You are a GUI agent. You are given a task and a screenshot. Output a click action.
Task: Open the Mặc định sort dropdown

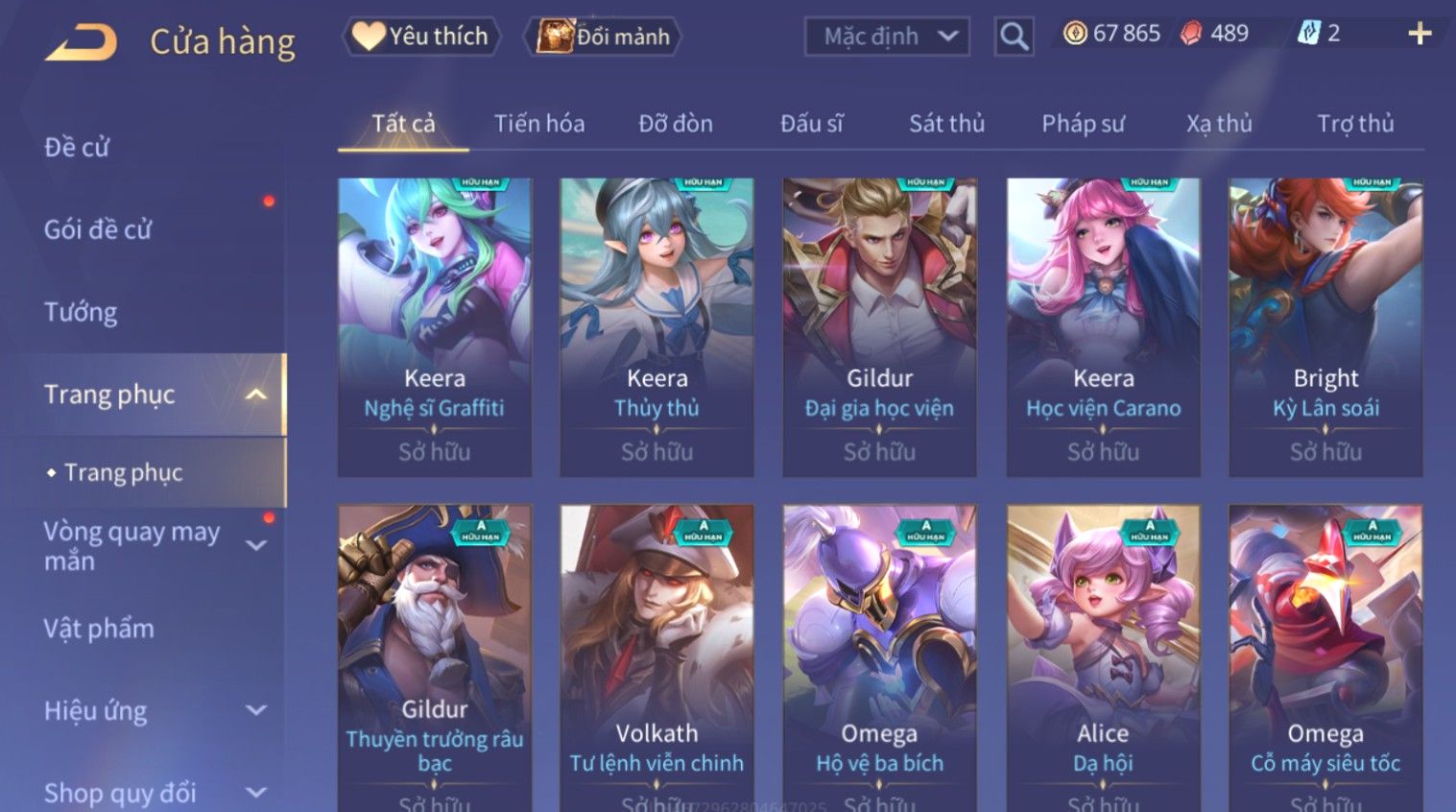point(887,36)
